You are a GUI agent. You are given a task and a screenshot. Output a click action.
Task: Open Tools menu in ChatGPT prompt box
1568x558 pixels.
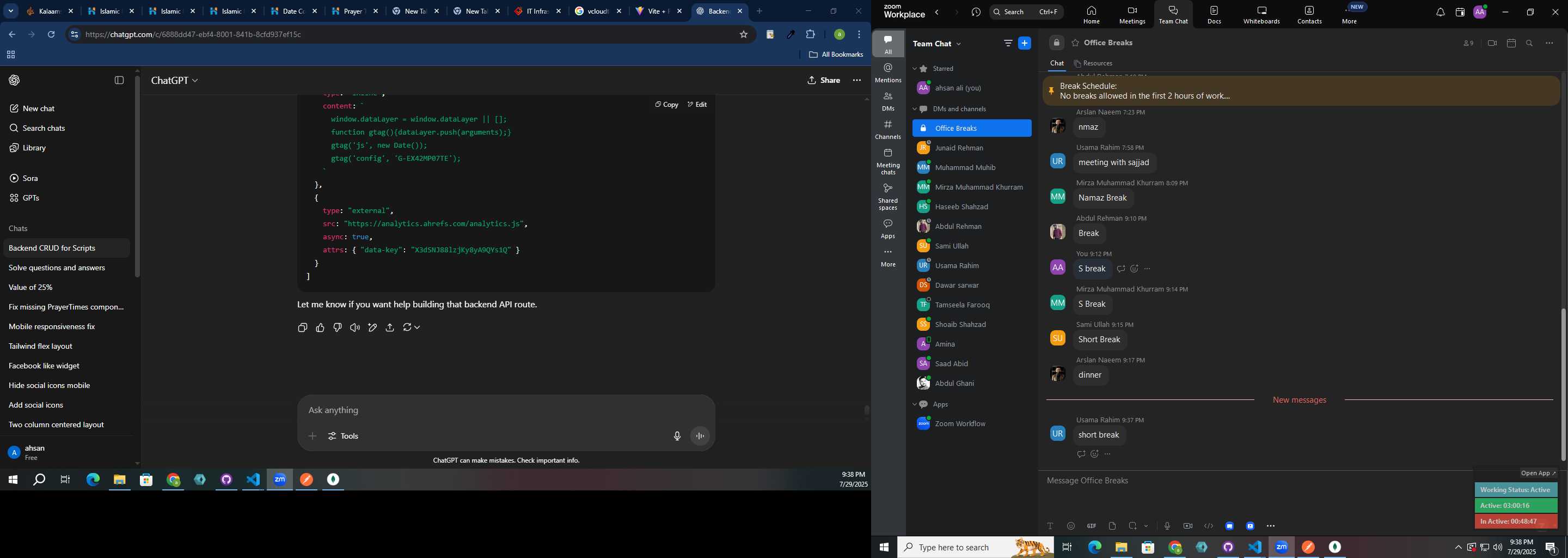point(344,436)
